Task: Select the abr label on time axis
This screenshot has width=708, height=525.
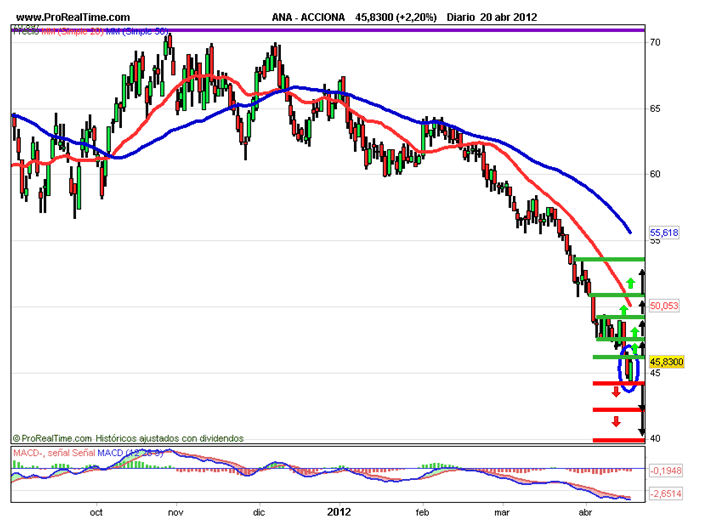Action: coord(585,512)
